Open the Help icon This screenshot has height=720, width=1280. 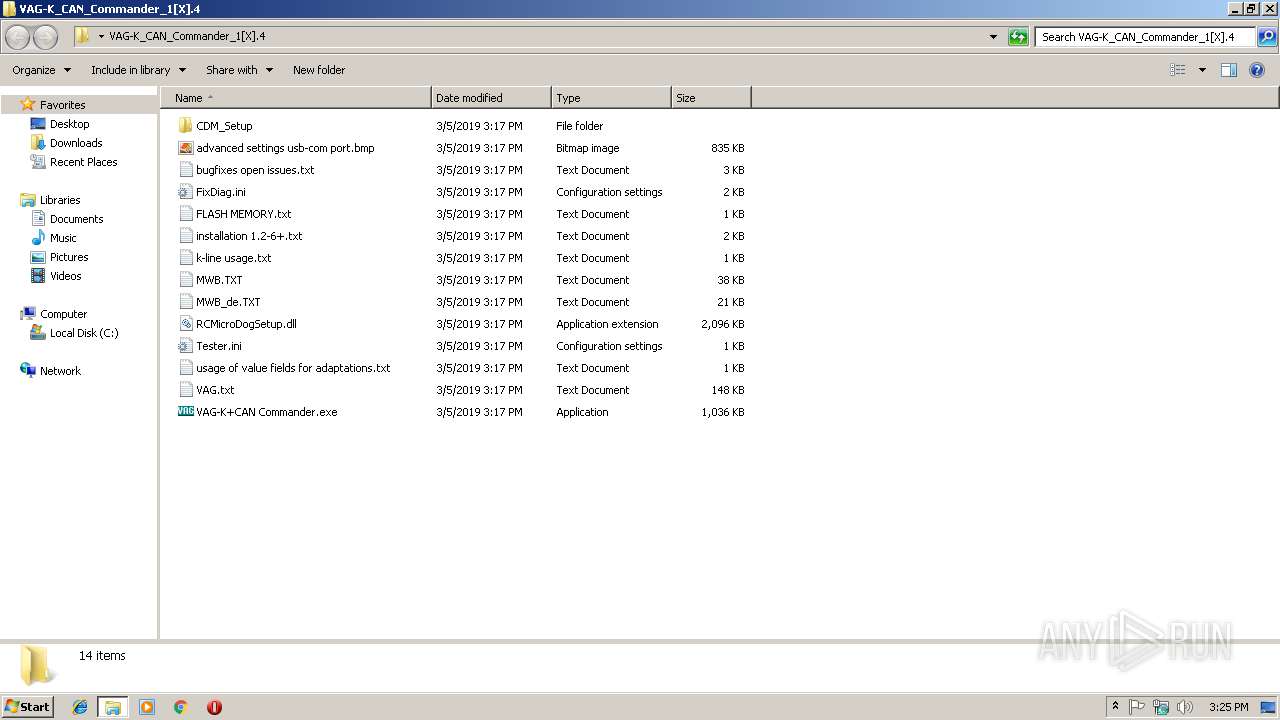1257,70
